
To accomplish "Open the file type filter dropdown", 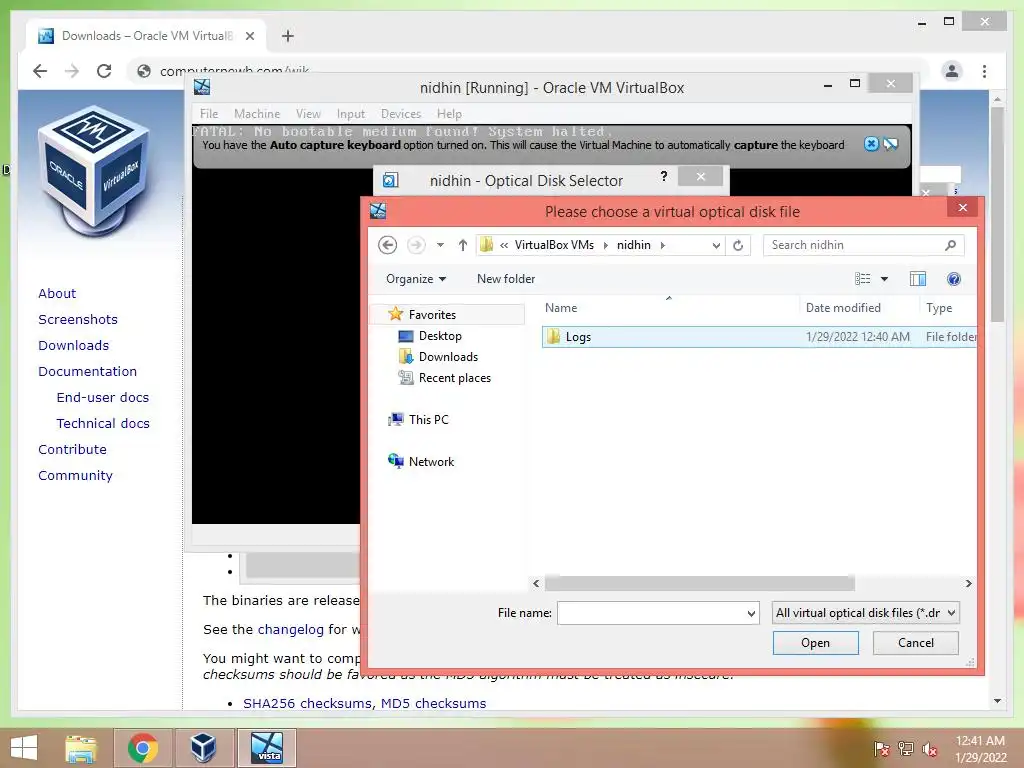I will pyautogui.click(x=865, y=613).
